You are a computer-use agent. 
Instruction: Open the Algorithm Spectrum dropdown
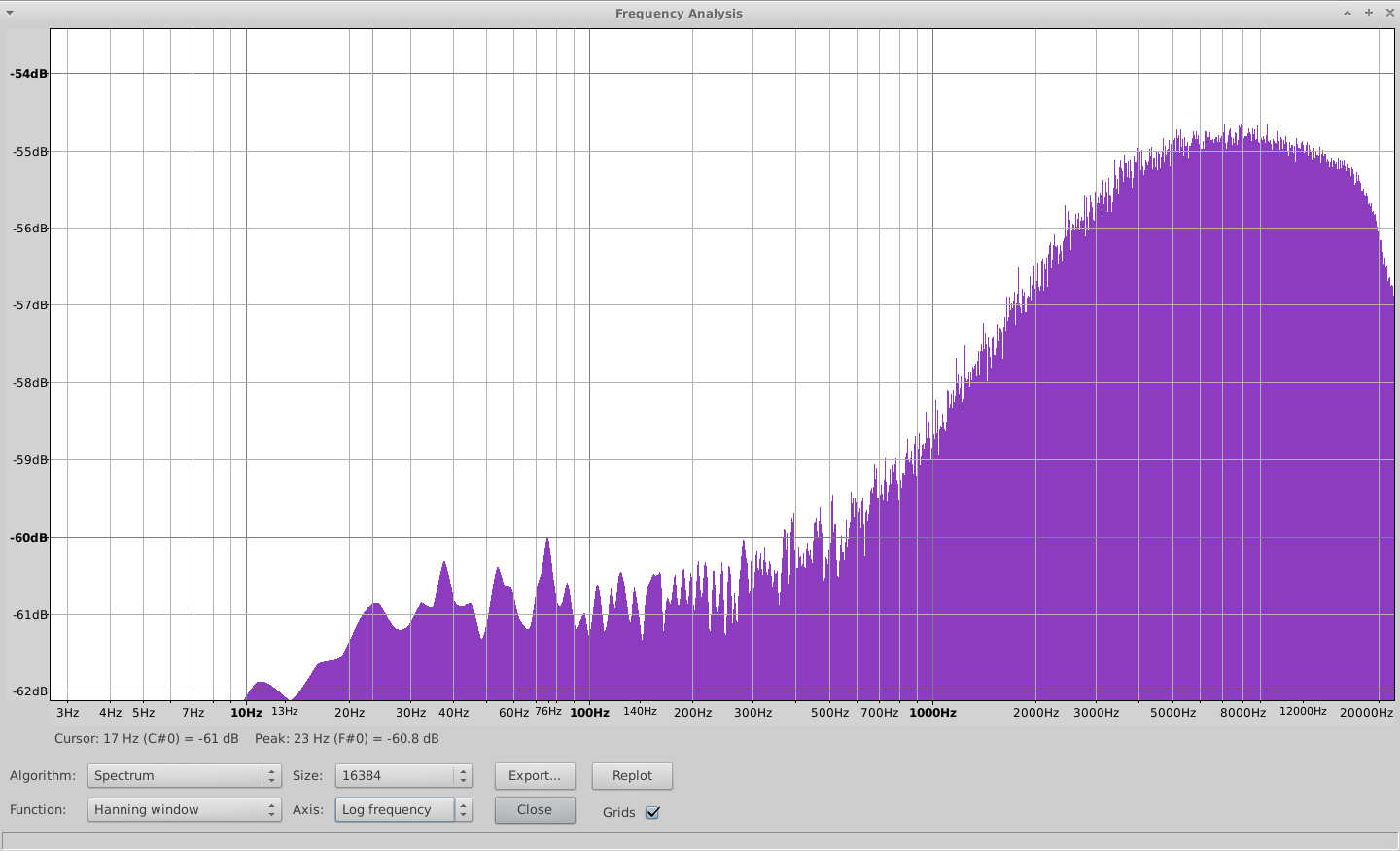pyautogui.click(x=184, y=775)
